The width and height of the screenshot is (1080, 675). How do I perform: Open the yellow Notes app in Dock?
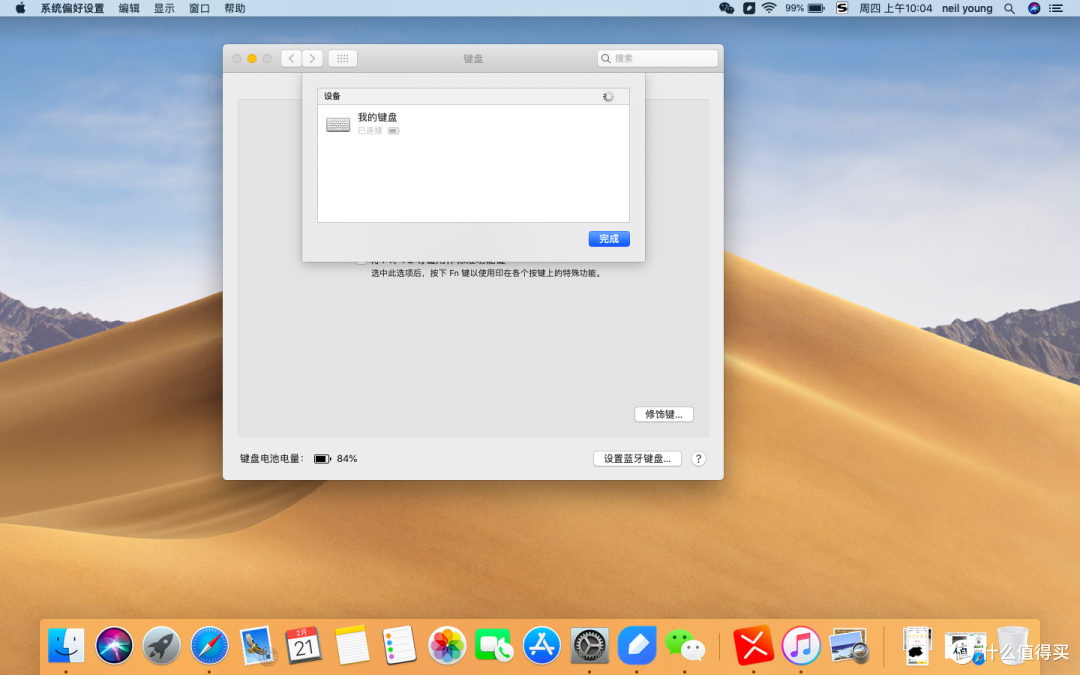(352, 645)
